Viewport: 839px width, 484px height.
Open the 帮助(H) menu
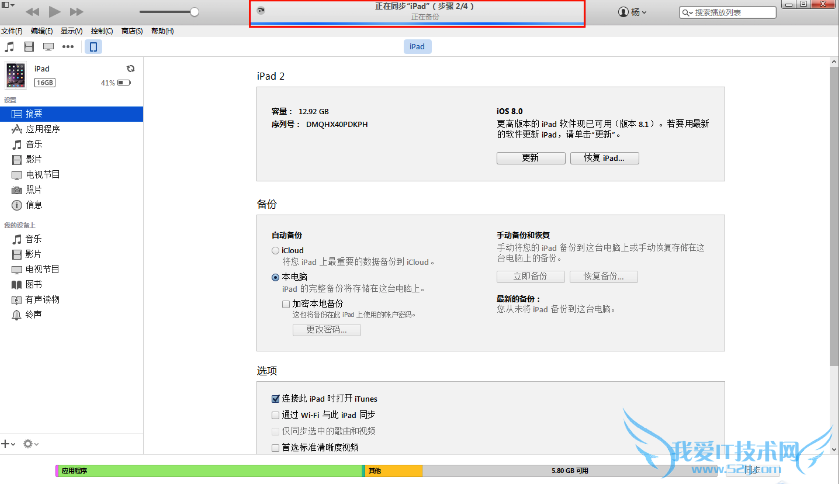(x=162, y=31)
